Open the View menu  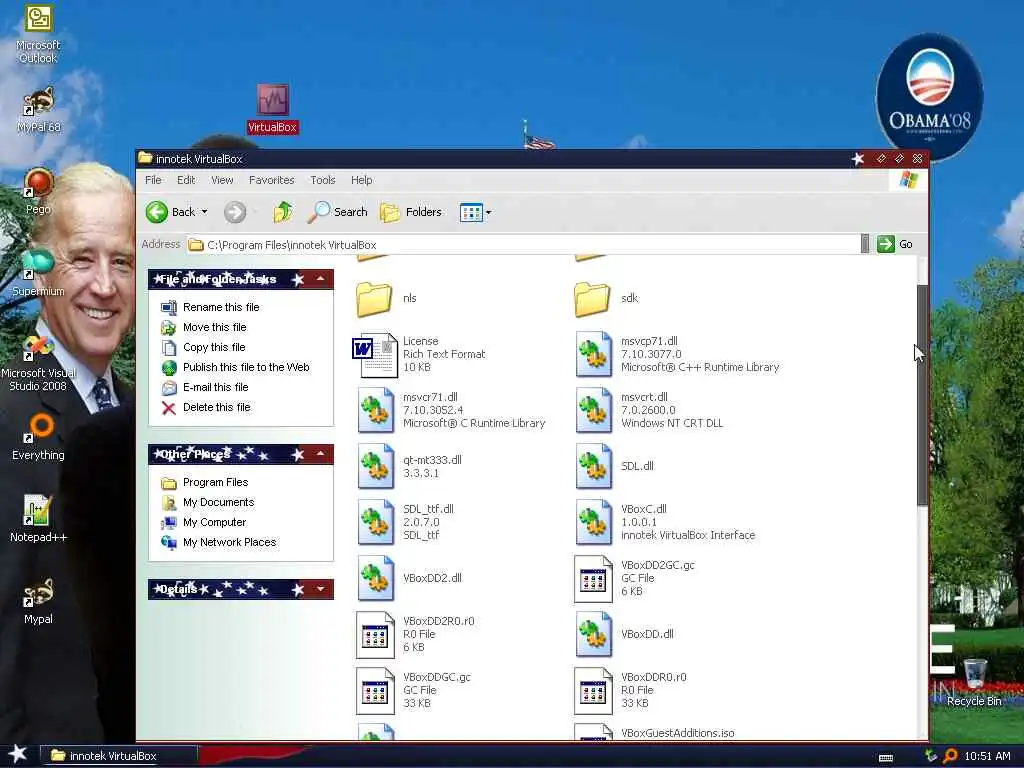tap(222, 180)
